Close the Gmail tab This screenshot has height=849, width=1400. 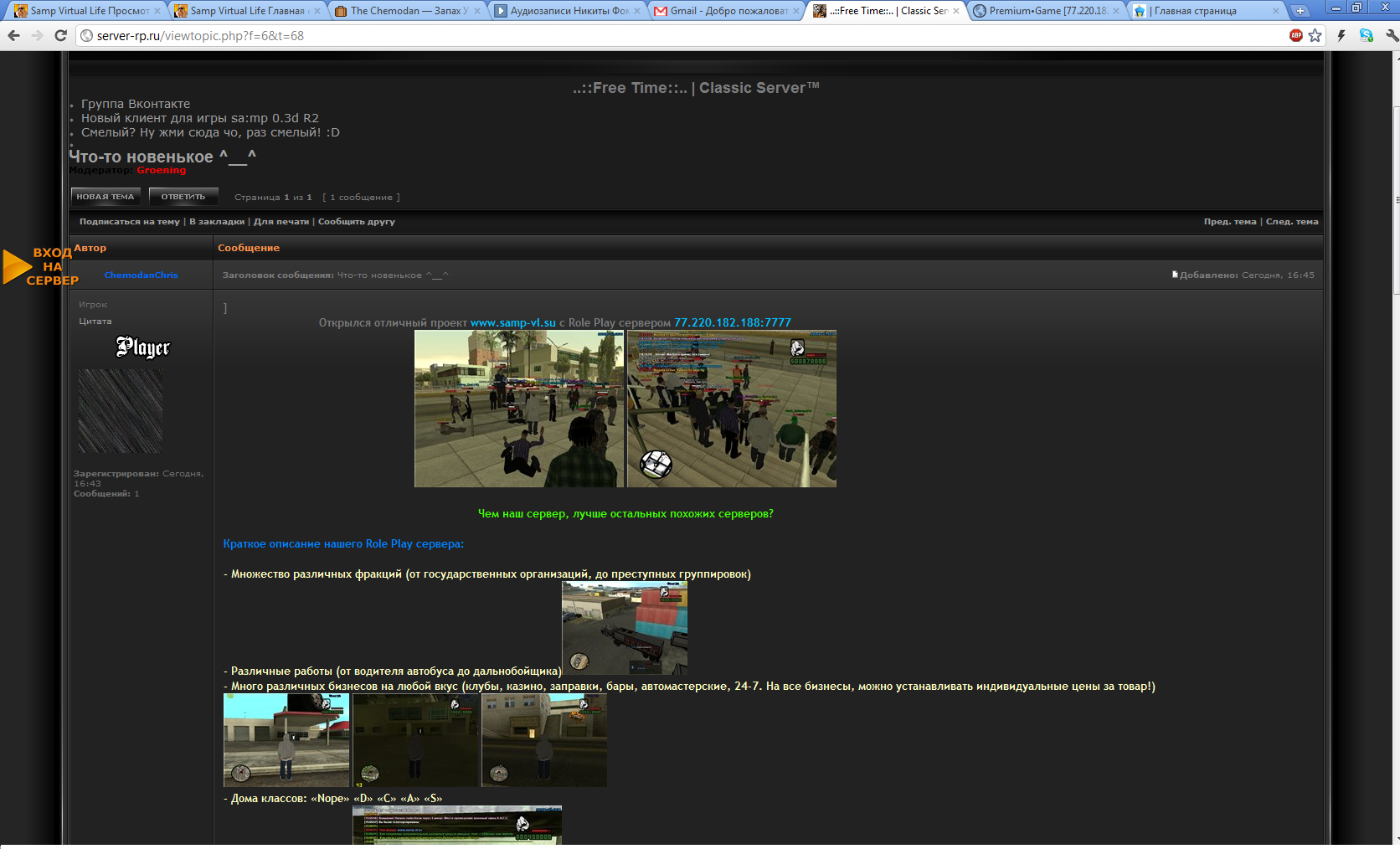(796, 11)
